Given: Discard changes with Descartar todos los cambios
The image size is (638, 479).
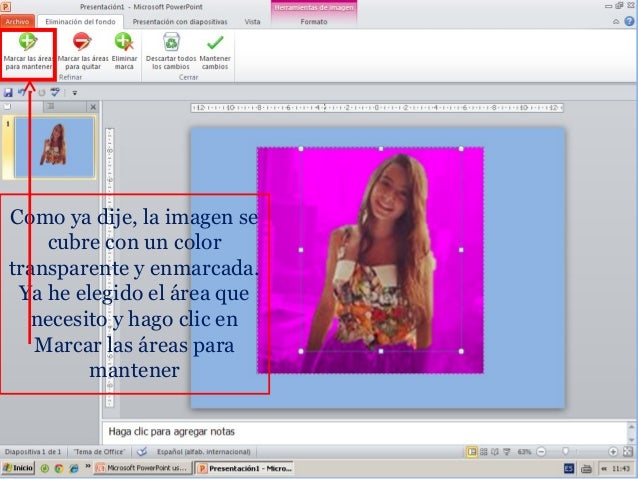Looking at the screenshot, I should (x=171, y=50).
